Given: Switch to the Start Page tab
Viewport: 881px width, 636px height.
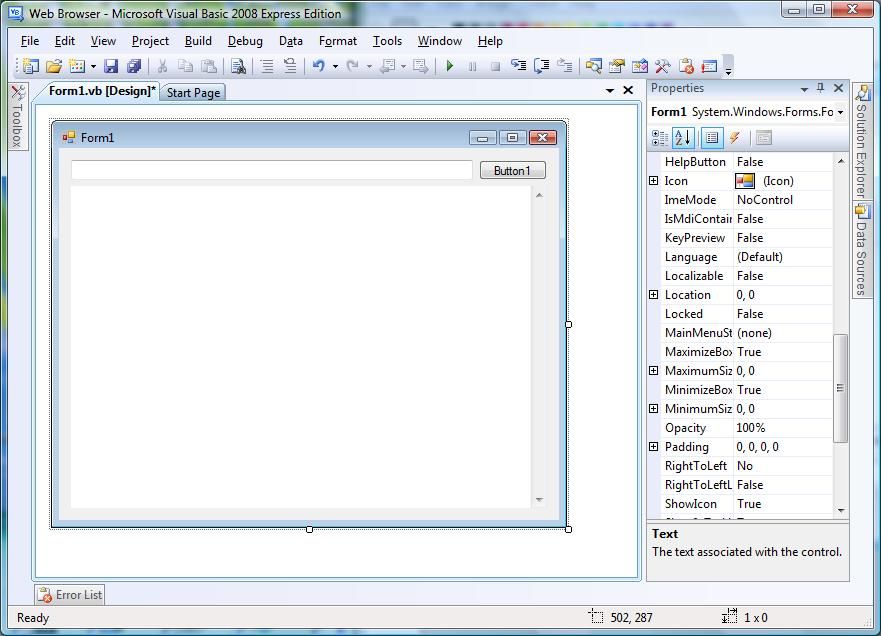Looking at the screenshot, I should point(193,93).
